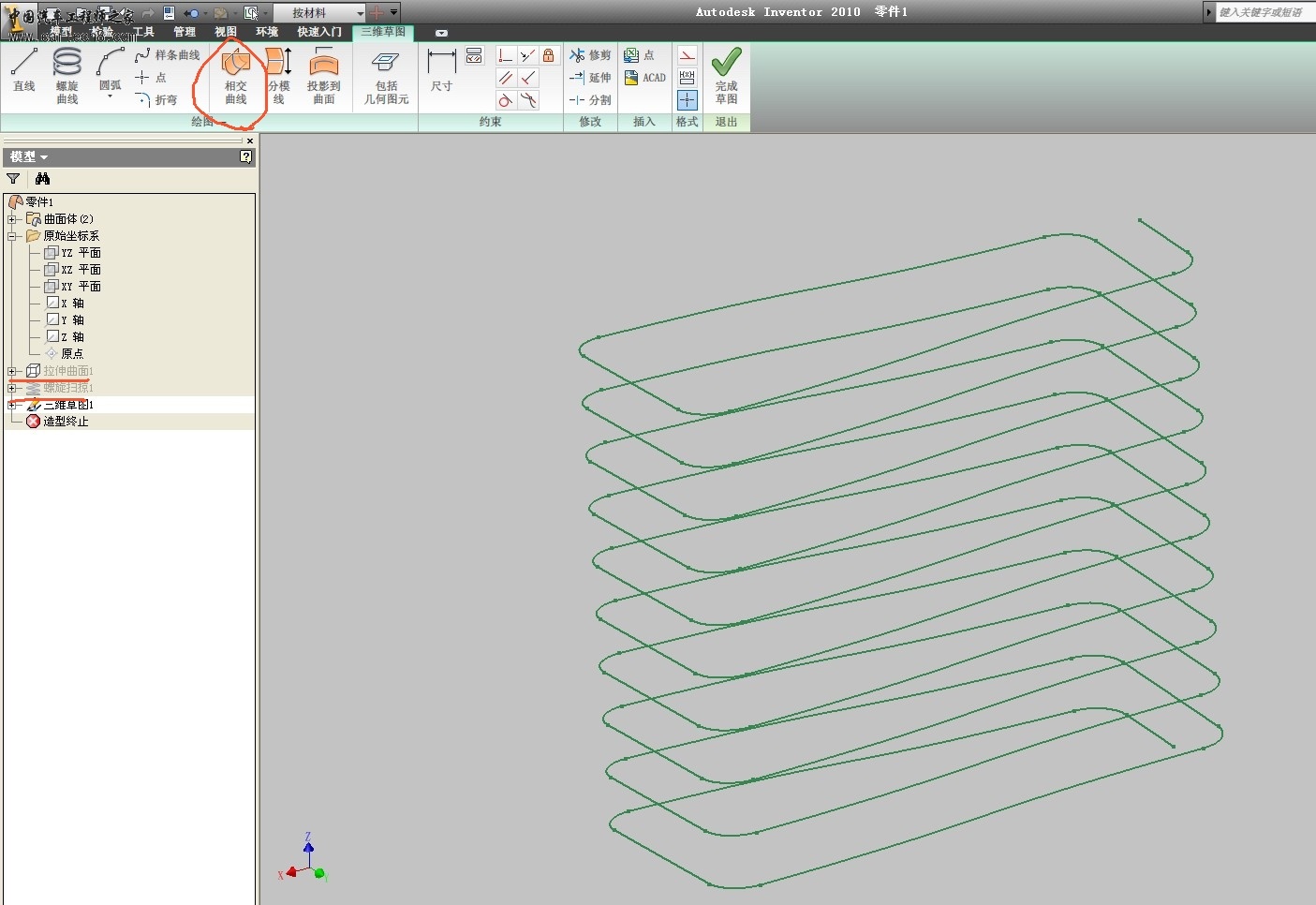Click the parallel constraint icon
This screenshot has width=1316, height=905.
click(506, 78)
